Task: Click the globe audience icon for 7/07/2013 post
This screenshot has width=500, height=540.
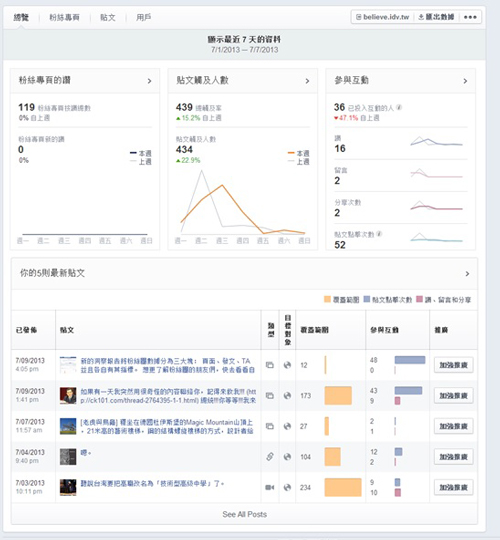Action: 287,426
